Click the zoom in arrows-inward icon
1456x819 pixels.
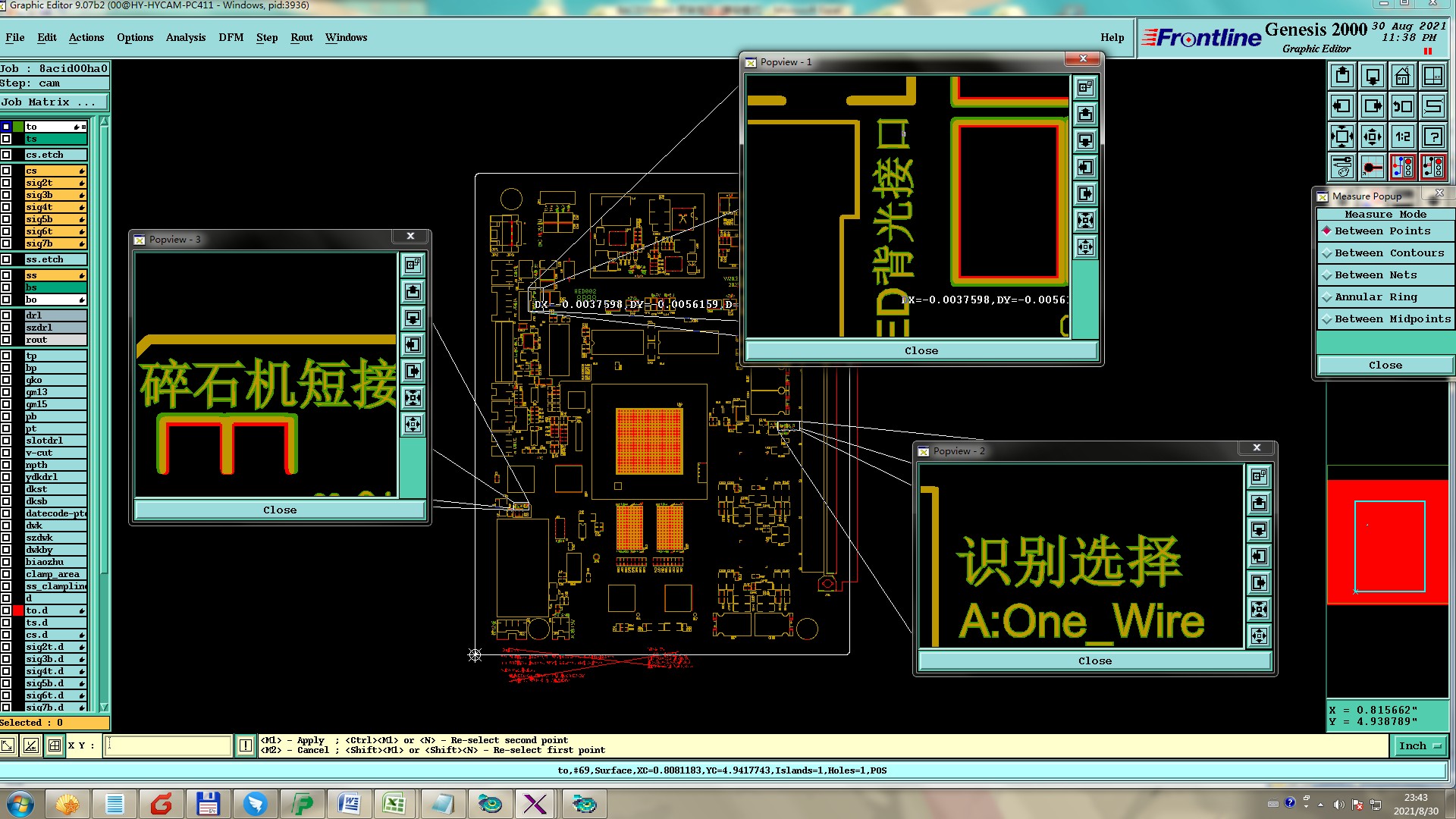click(1342, 136)
